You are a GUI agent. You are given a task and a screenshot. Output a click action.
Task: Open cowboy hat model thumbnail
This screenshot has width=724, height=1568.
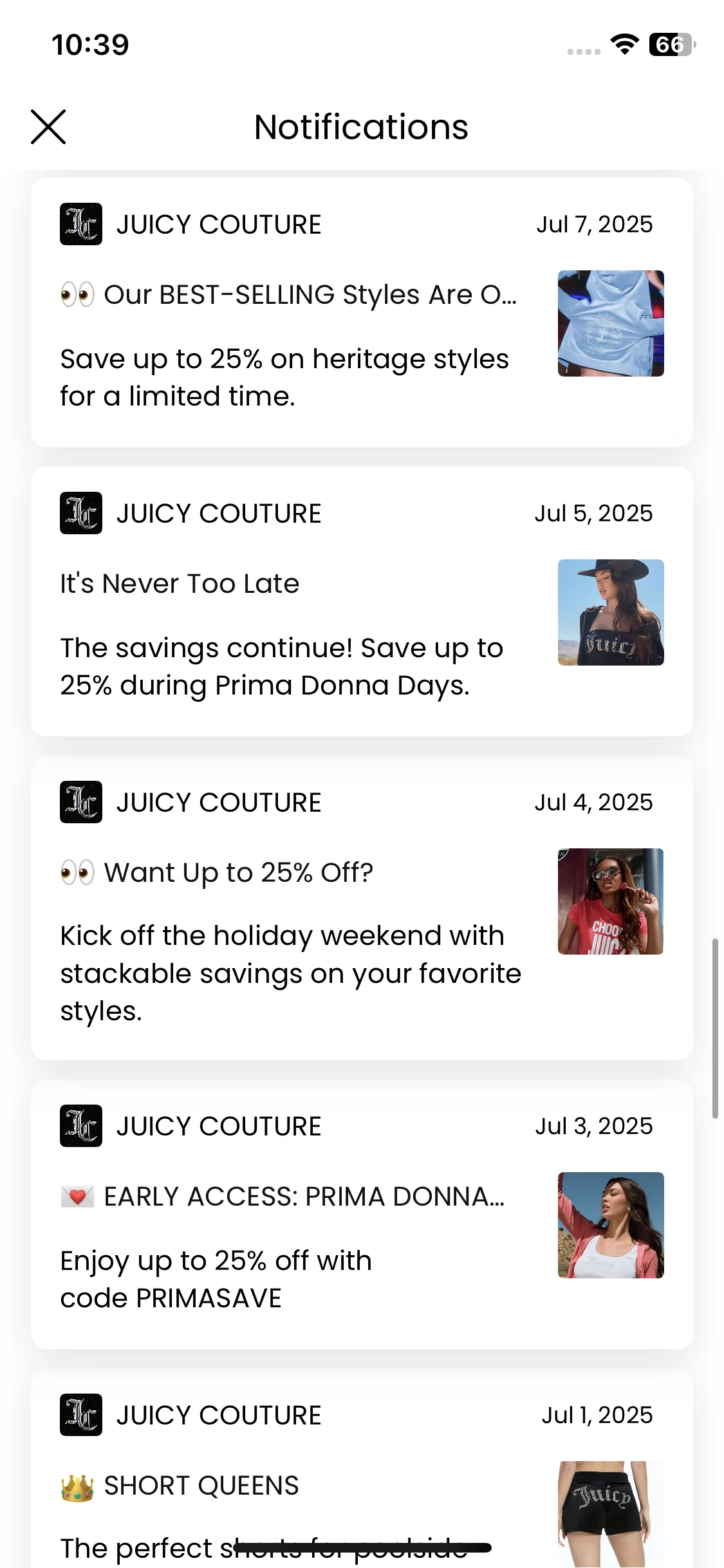(x=611, y=612)
